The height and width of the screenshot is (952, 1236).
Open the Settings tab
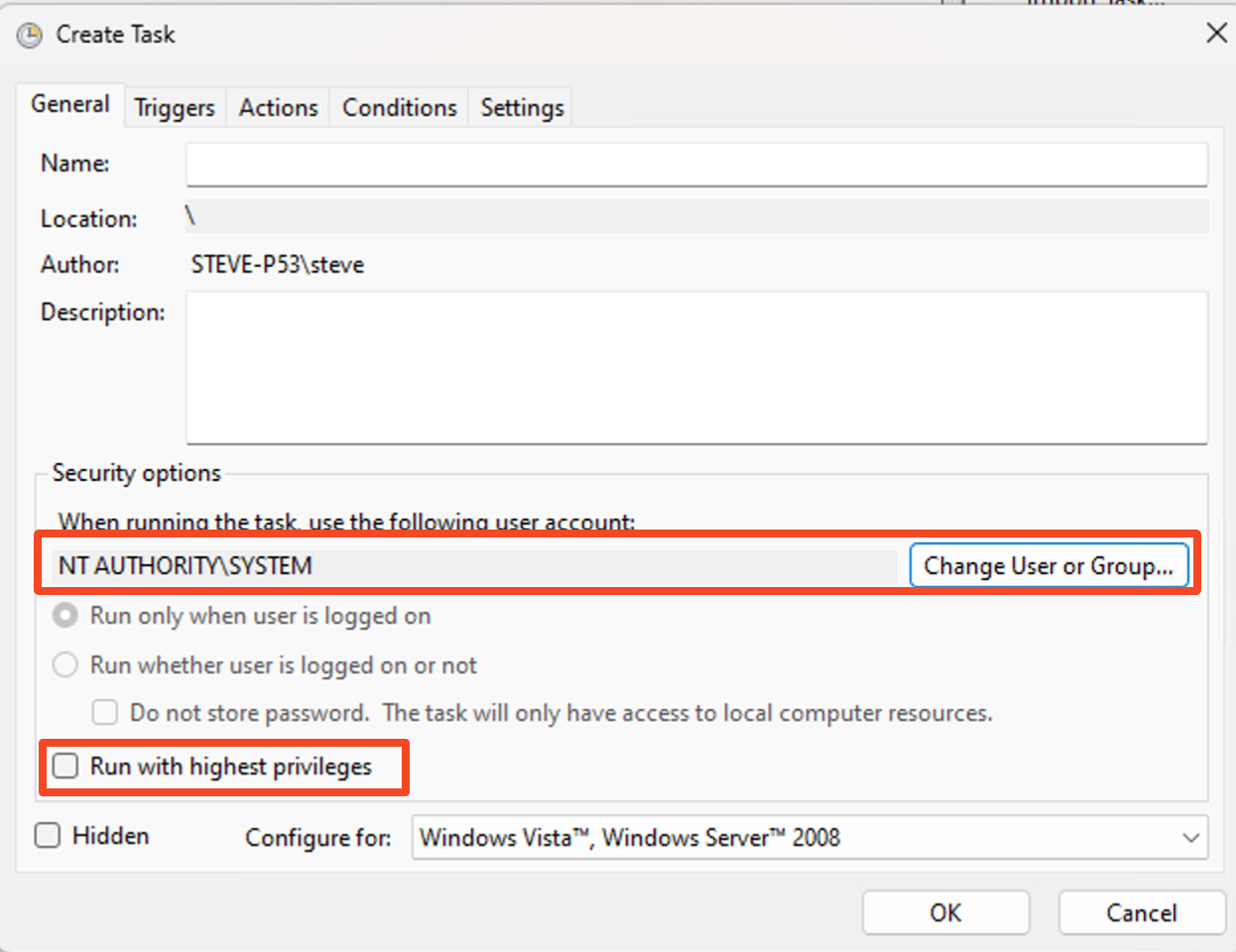(x=522, y=108)
